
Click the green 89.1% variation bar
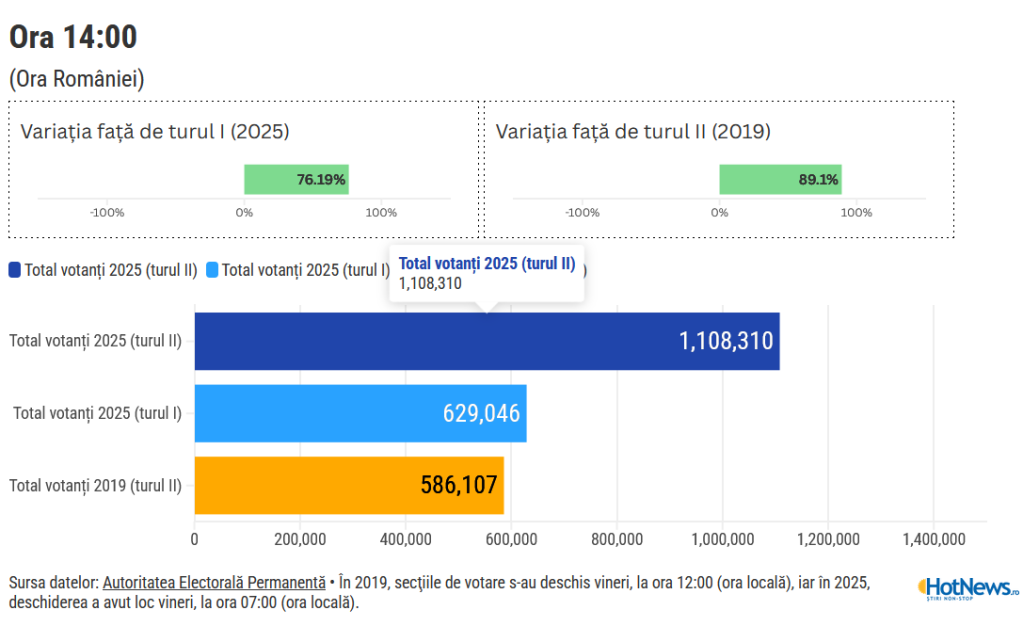780,180
